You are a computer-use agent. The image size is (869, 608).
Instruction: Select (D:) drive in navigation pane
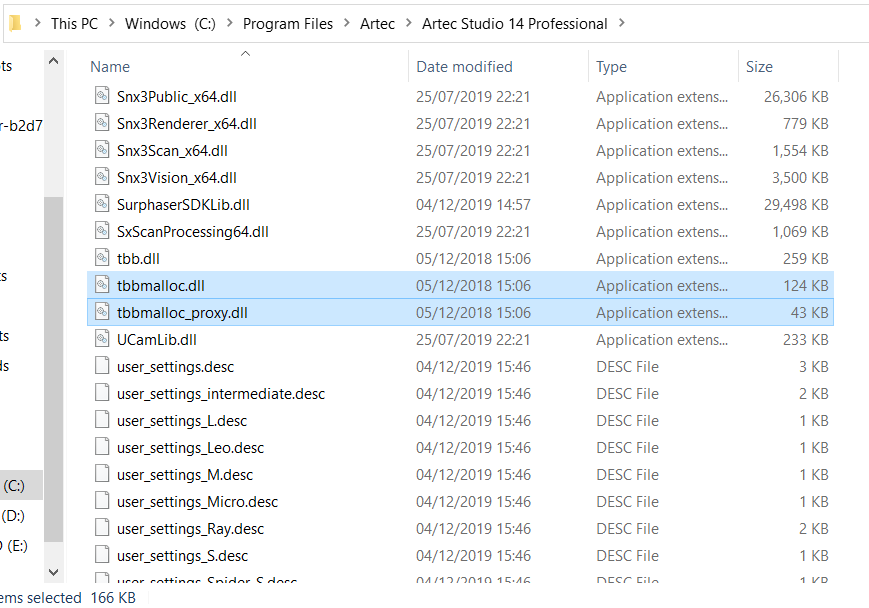(x=13, y=516)
